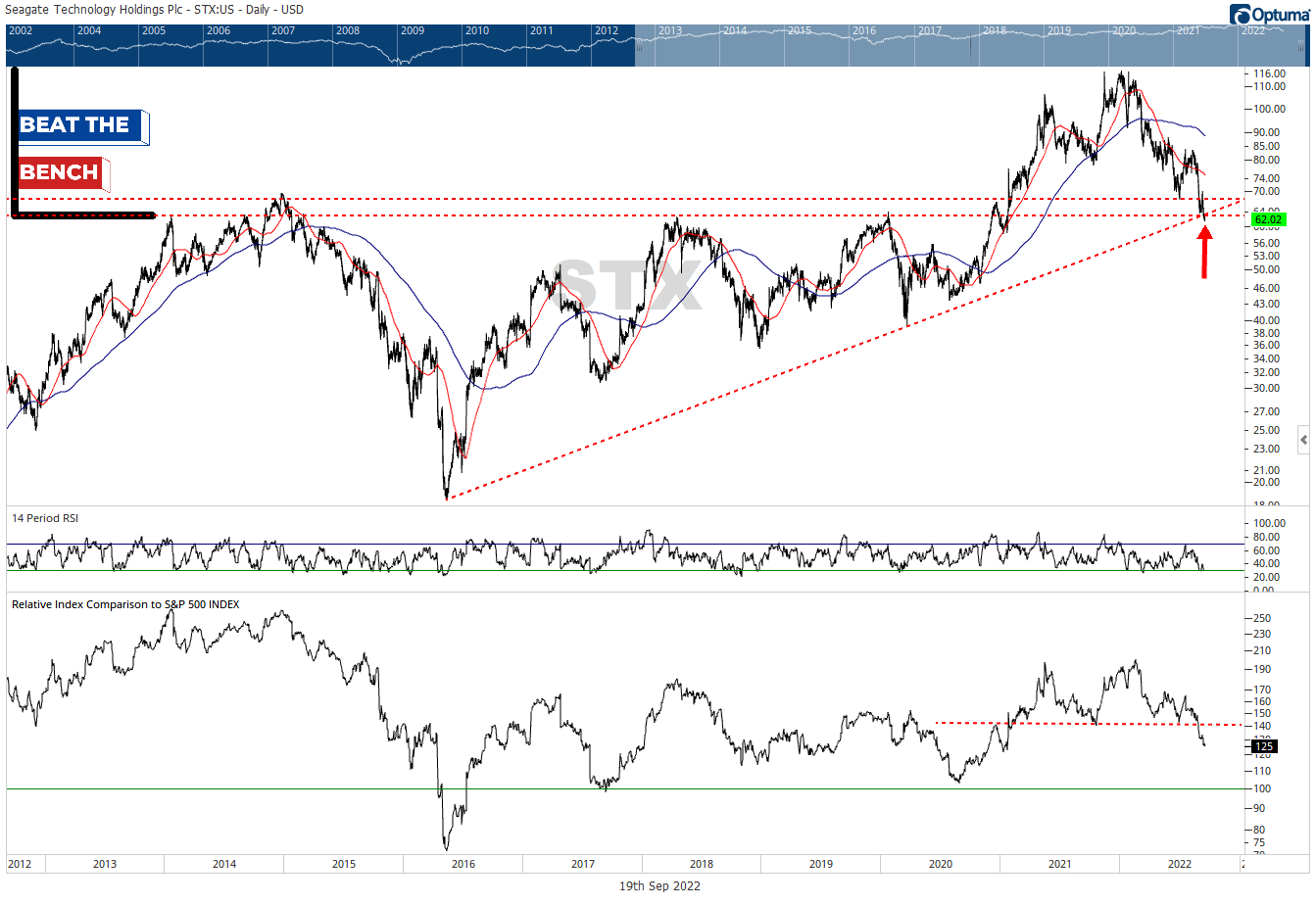Click the side panel collapse arrow at right edge

coord(1303,439)
